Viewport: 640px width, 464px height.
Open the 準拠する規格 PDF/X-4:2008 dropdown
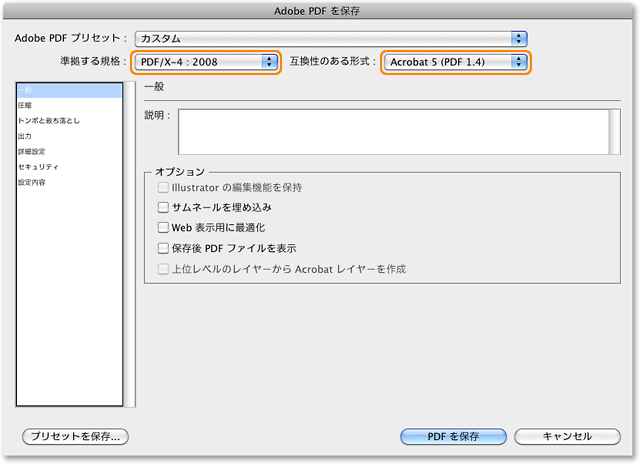tap(207, 62)
